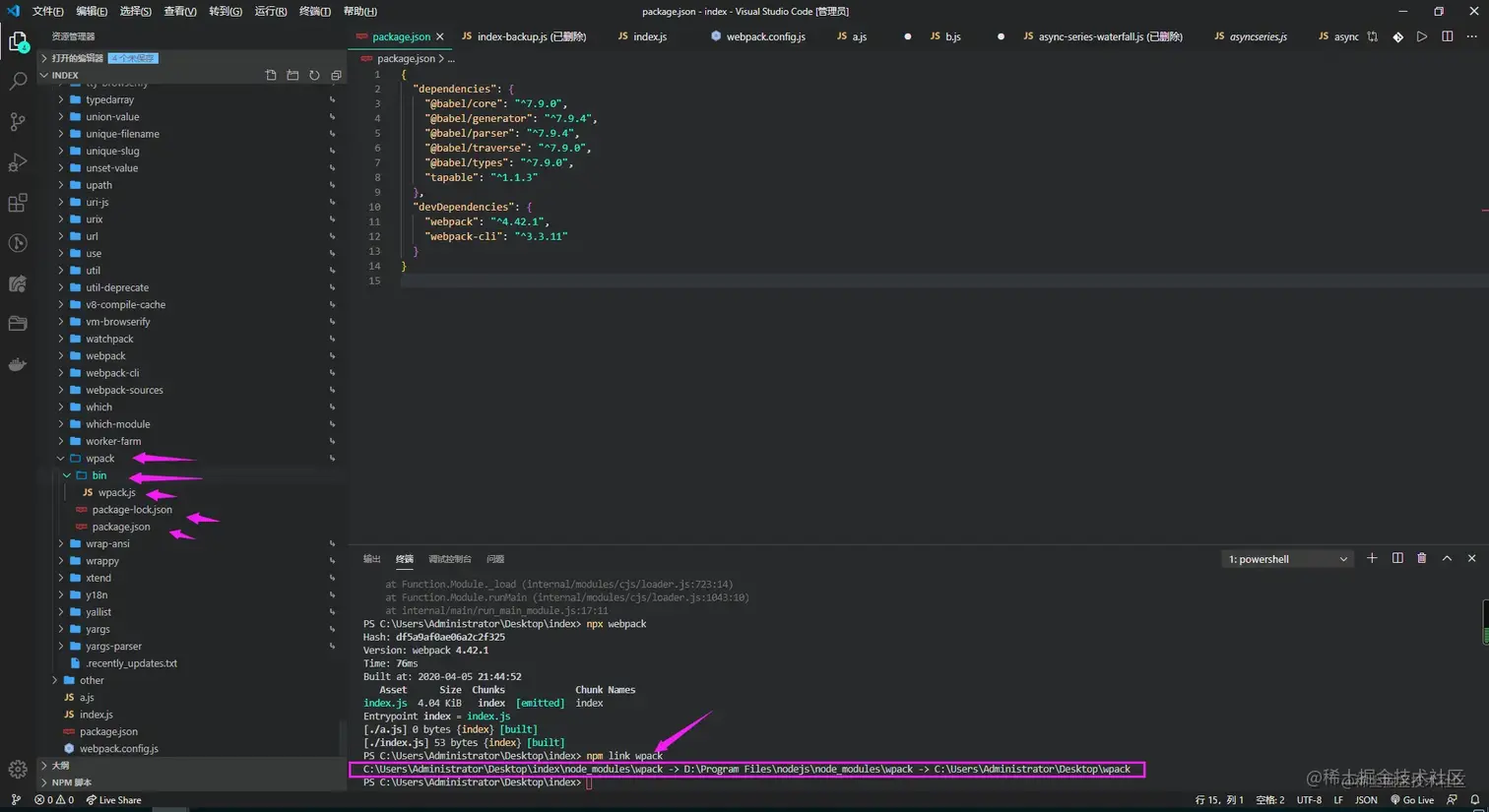Open the Docker view in activity bar

coord(18,364)
